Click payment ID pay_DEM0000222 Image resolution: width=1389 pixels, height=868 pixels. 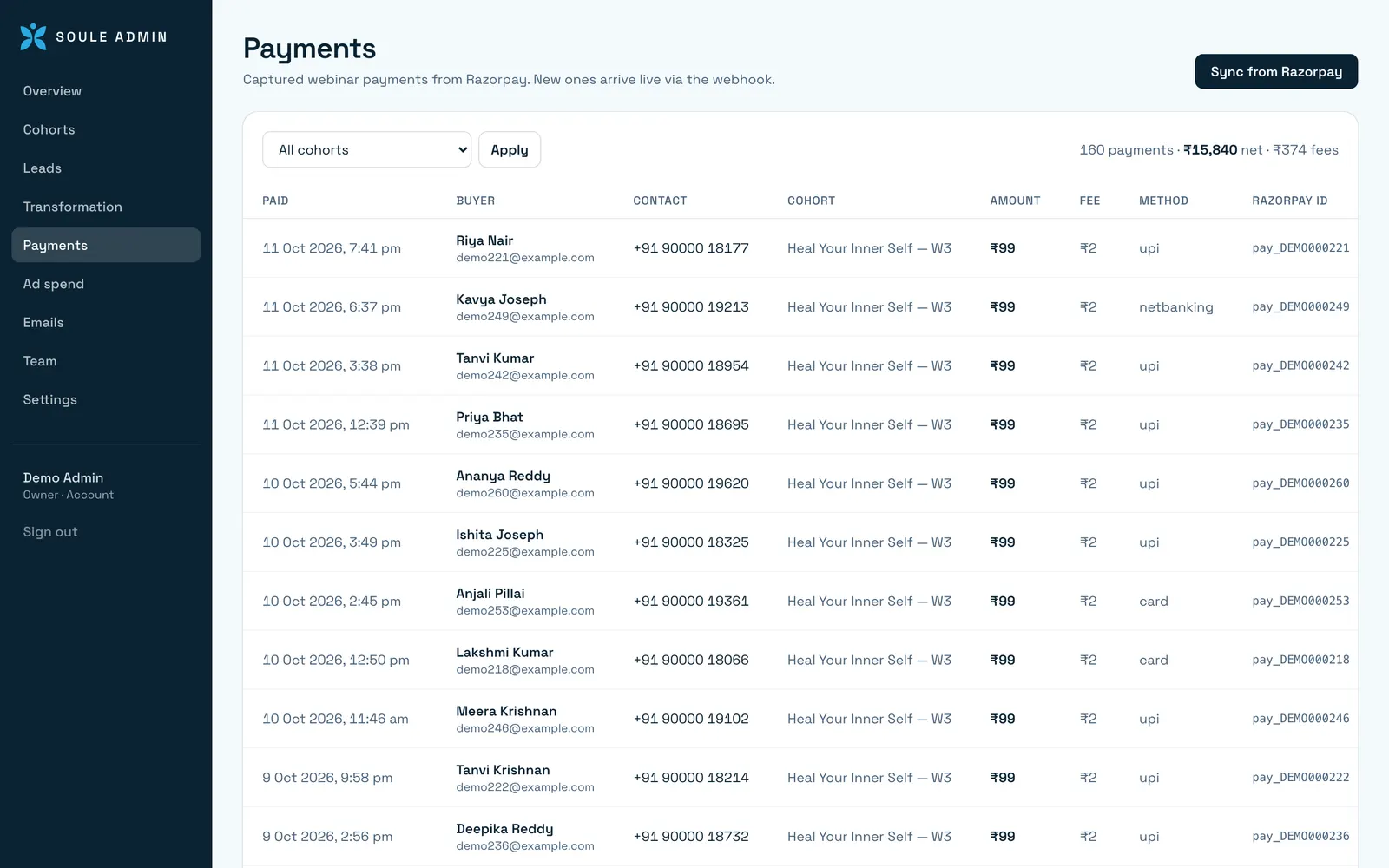pos(1300,778)
